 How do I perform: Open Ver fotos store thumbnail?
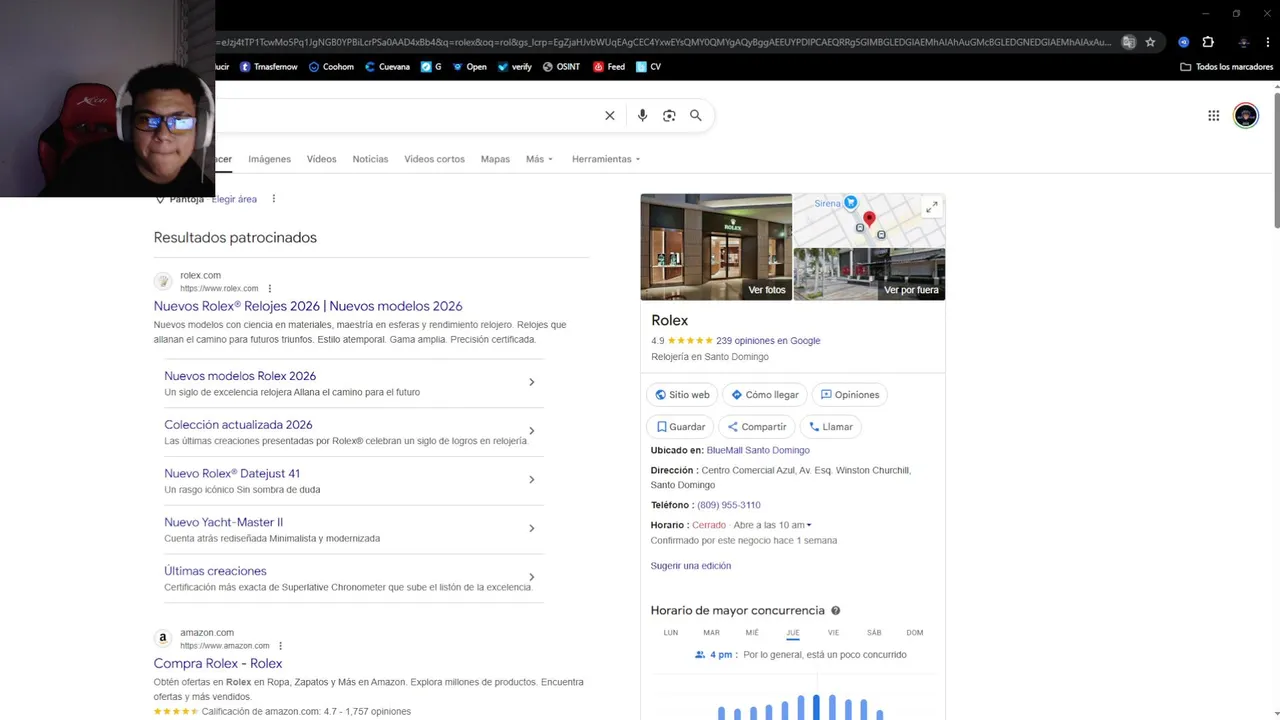tap(716, 247)
